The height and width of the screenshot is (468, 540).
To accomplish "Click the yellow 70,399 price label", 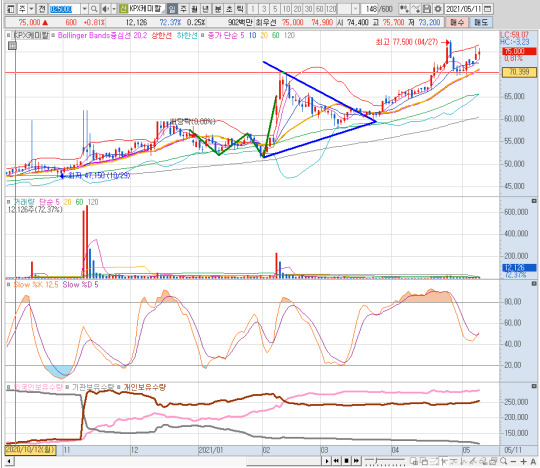I will (x=519, y=72).
